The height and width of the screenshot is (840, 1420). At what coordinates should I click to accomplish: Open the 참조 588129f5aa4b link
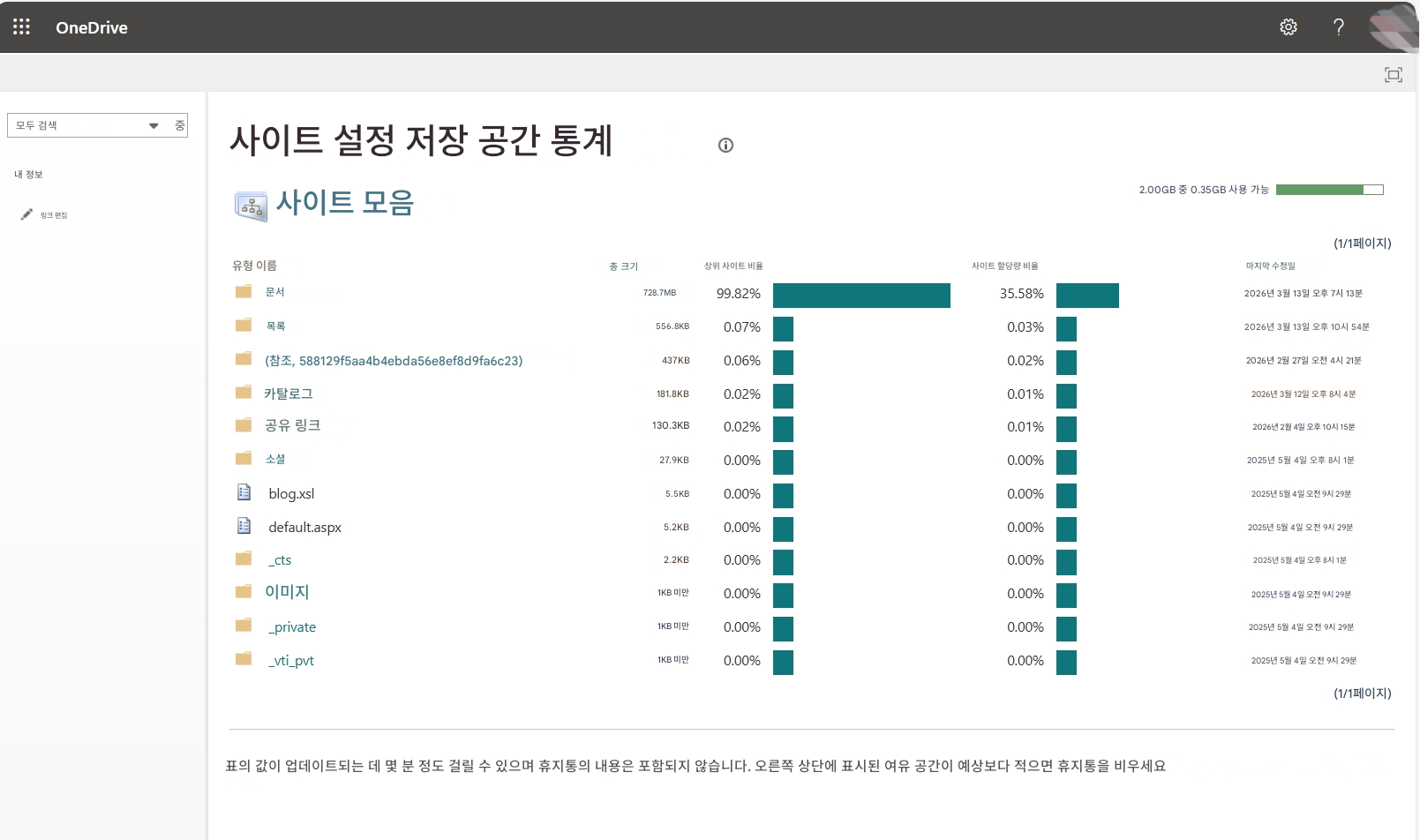394,361
